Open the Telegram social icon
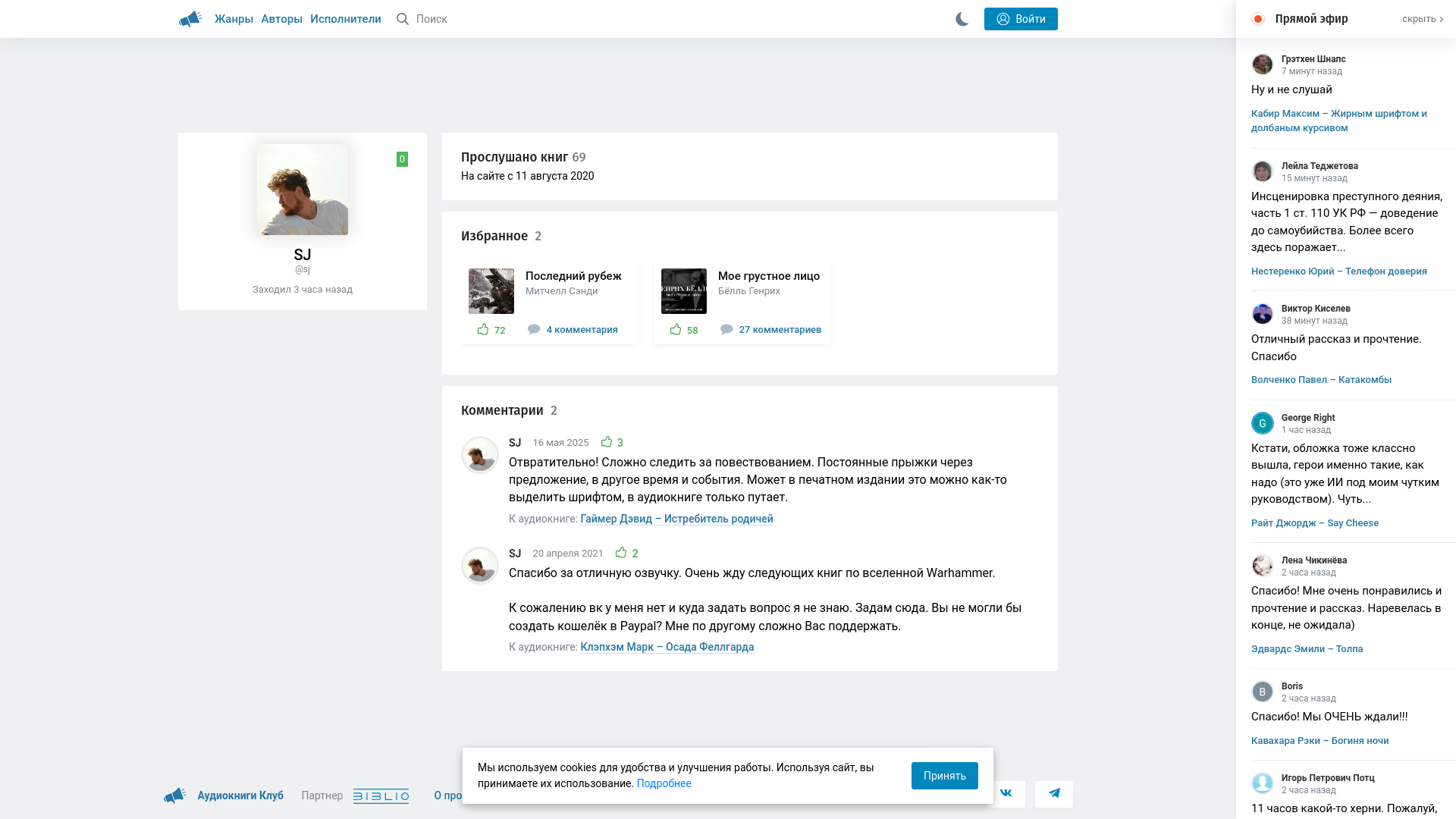The image size is (1456, 819). [x=1054, y=793]
